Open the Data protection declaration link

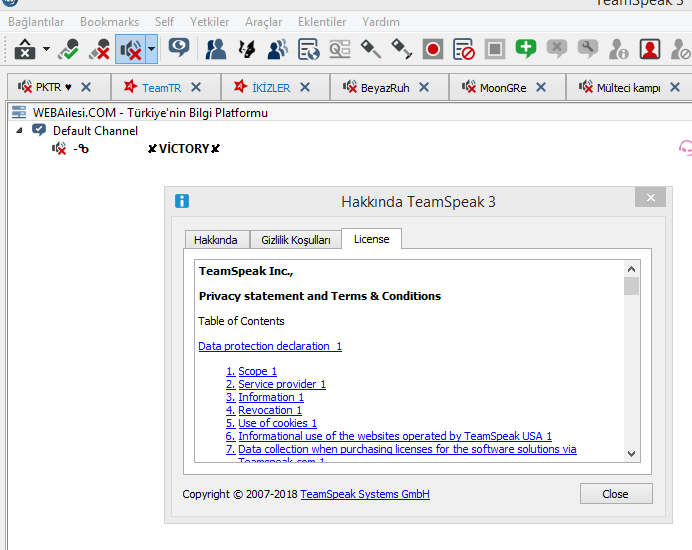270,346
